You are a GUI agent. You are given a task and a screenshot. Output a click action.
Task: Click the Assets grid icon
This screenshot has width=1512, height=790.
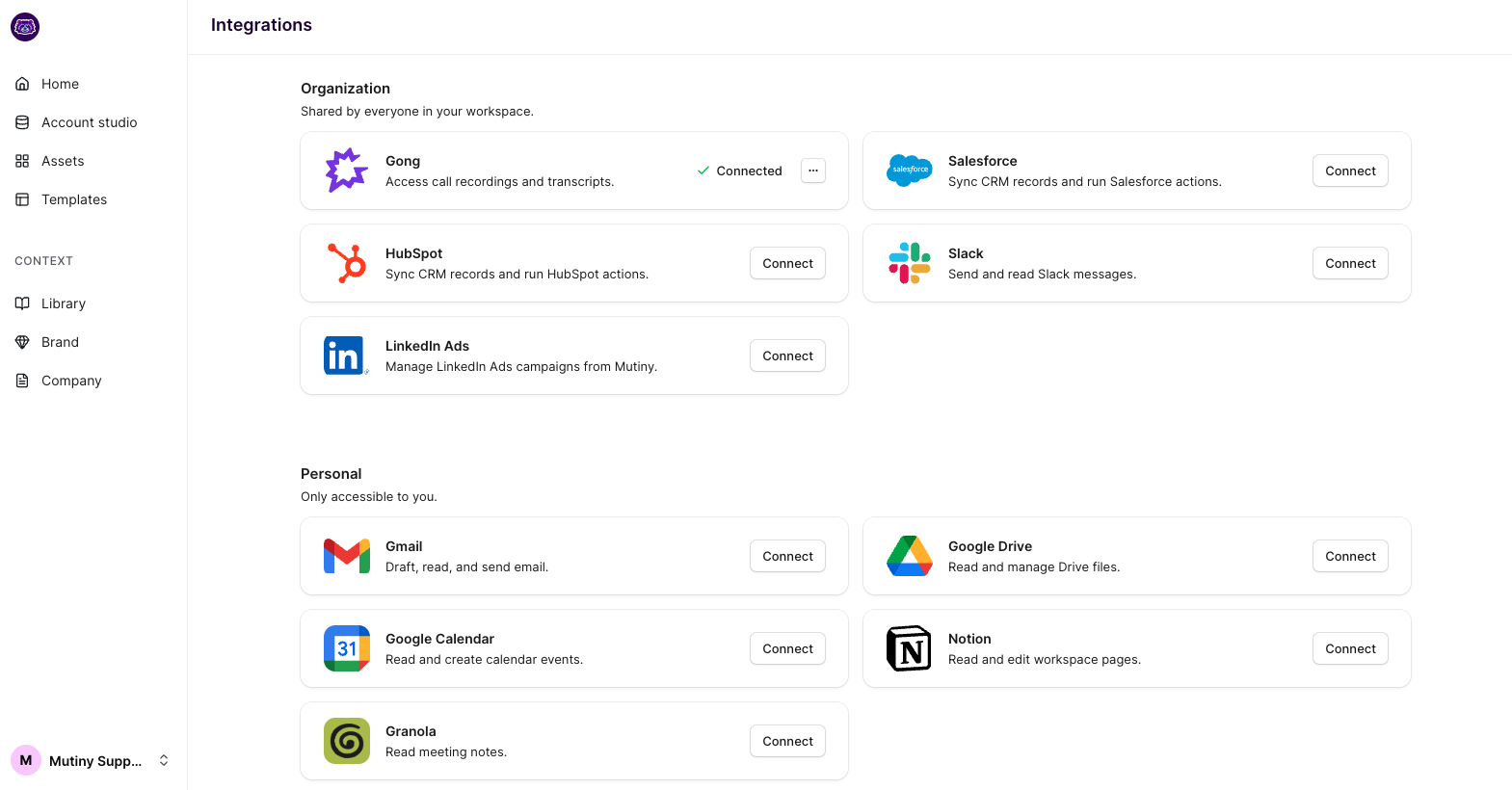pos(22,161)
